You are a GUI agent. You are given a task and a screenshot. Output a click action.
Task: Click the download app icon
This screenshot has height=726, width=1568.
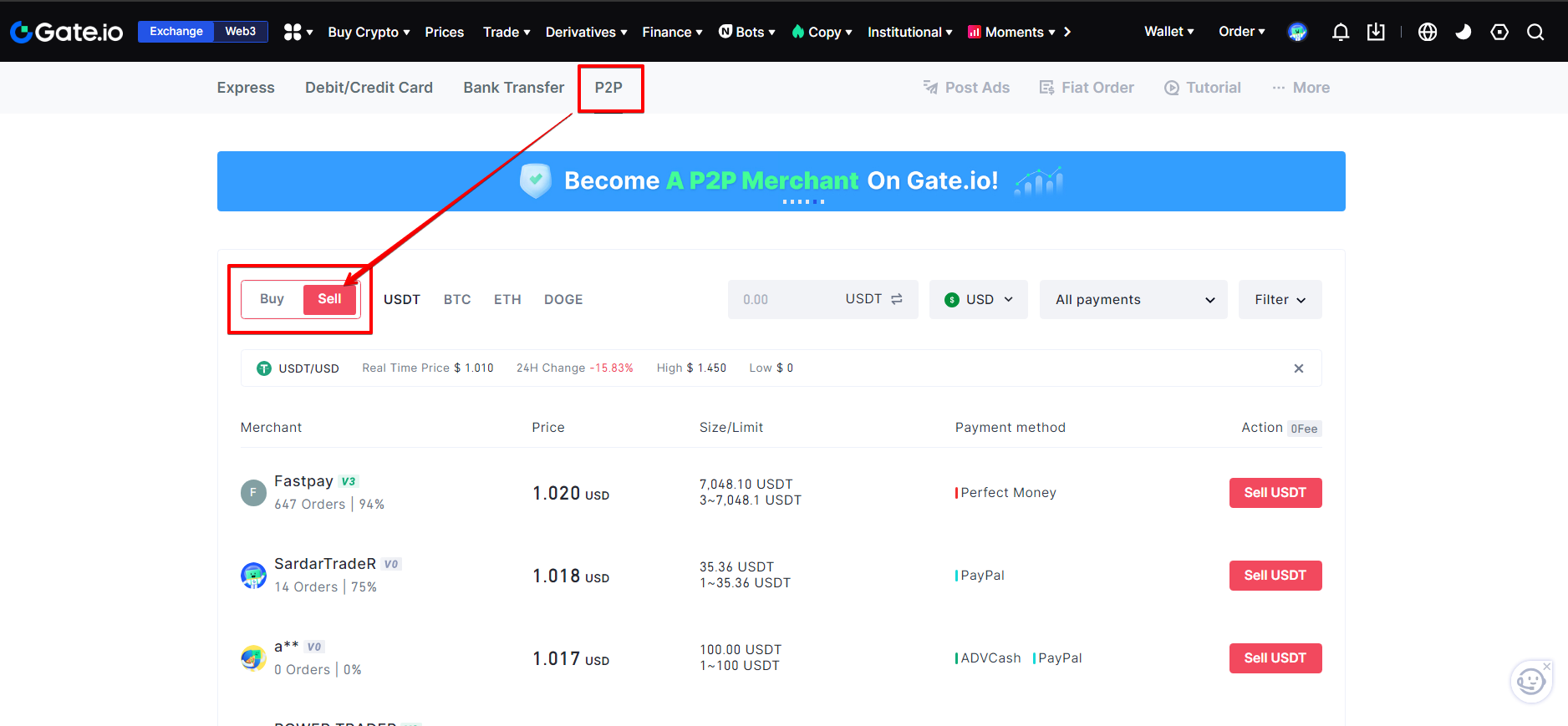(1376, 32)
